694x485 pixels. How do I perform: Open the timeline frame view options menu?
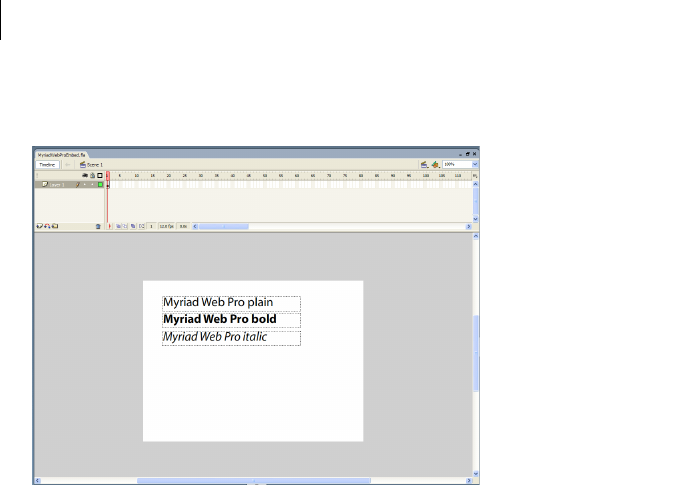coord(476,176)
